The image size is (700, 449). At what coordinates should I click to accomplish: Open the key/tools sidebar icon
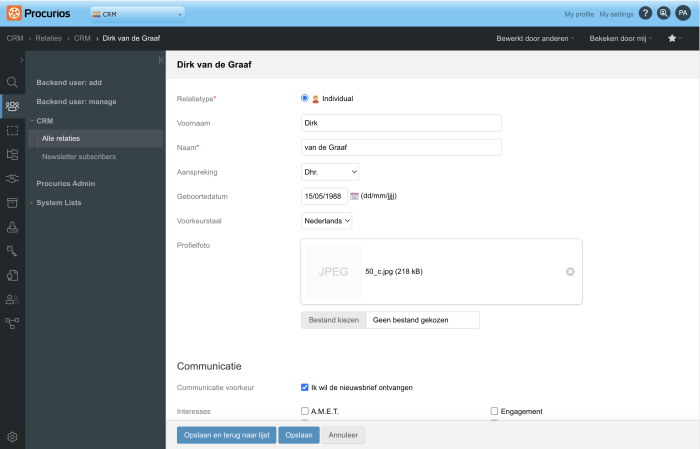[12, 251]
